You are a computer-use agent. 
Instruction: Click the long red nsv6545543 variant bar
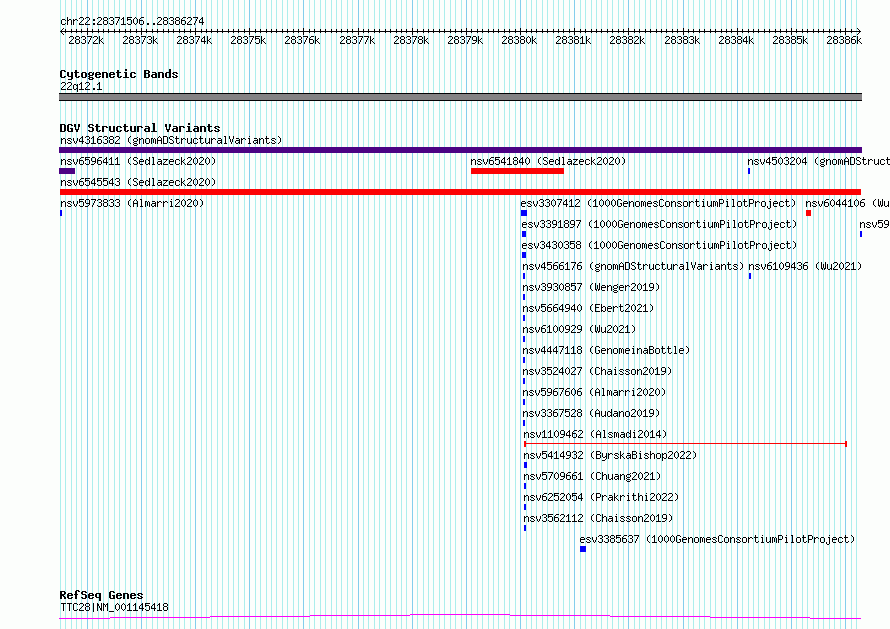coord(460,192)
